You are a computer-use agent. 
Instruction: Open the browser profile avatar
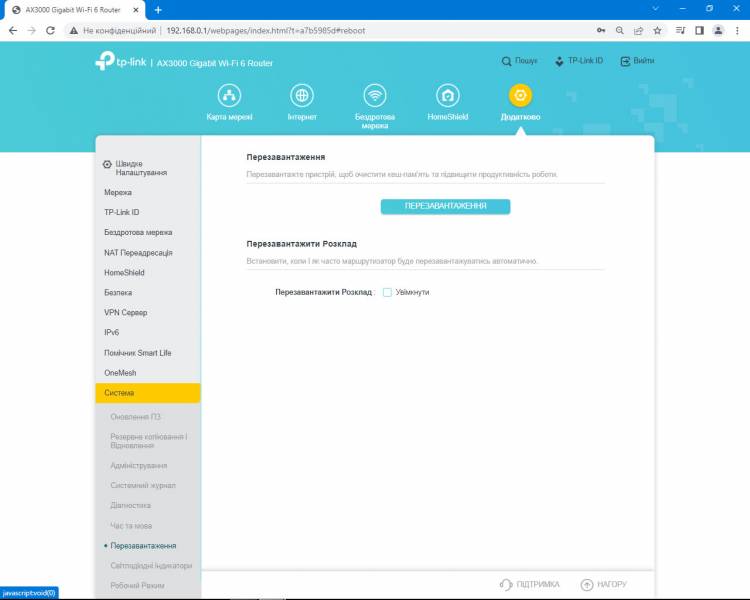point(718,31)
